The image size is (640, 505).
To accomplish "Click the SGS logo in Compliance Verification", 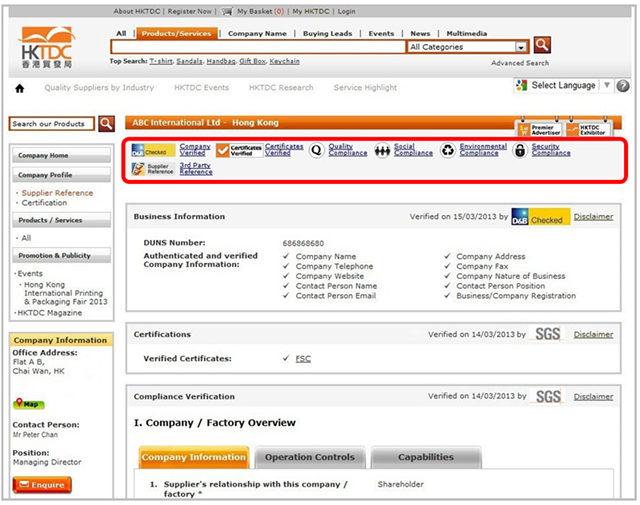I will pyautogui.click(x=548, y=396).
